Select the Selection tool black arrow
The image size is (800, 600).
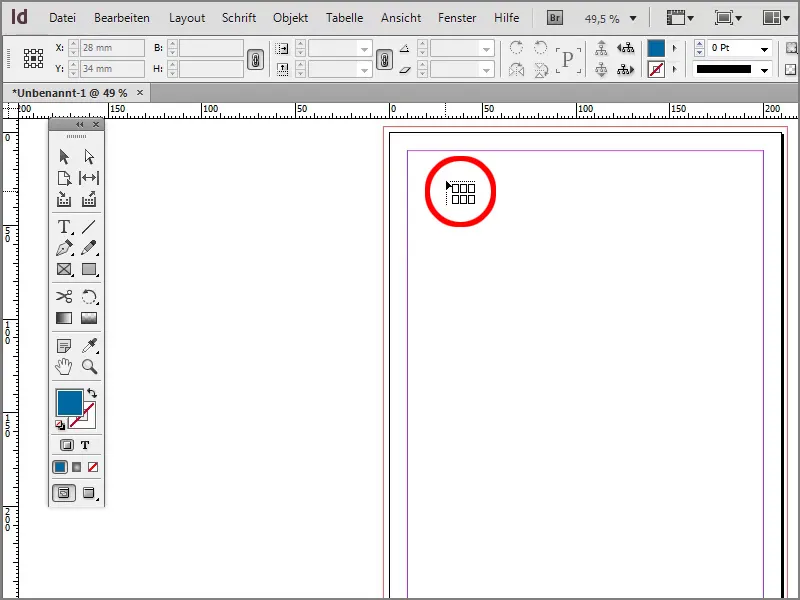point(64,157)
